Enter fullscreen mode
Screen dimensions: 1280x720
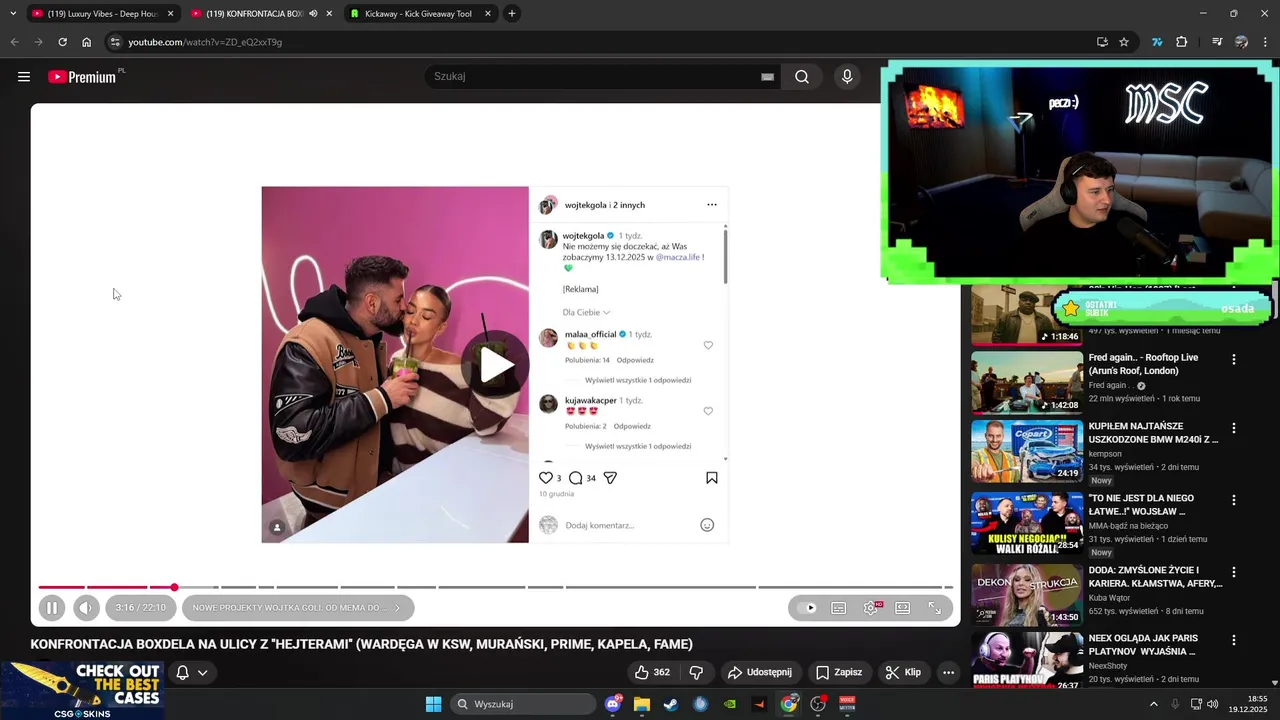(x=935, y=608)
